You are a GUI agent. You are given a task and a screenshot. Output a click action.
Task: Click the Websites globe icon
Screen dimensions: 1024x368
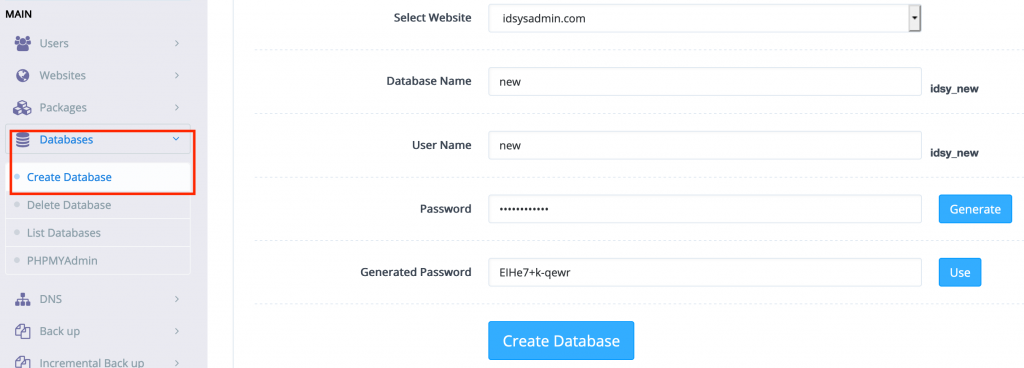pyautogui.click(x=23, y=75)
